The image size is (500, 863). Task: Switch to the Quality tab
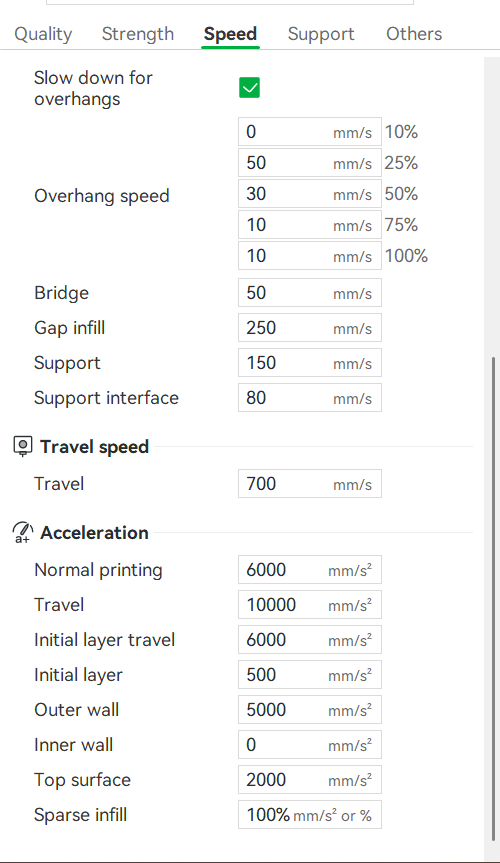pyautogui.click(x=43, y=34)
